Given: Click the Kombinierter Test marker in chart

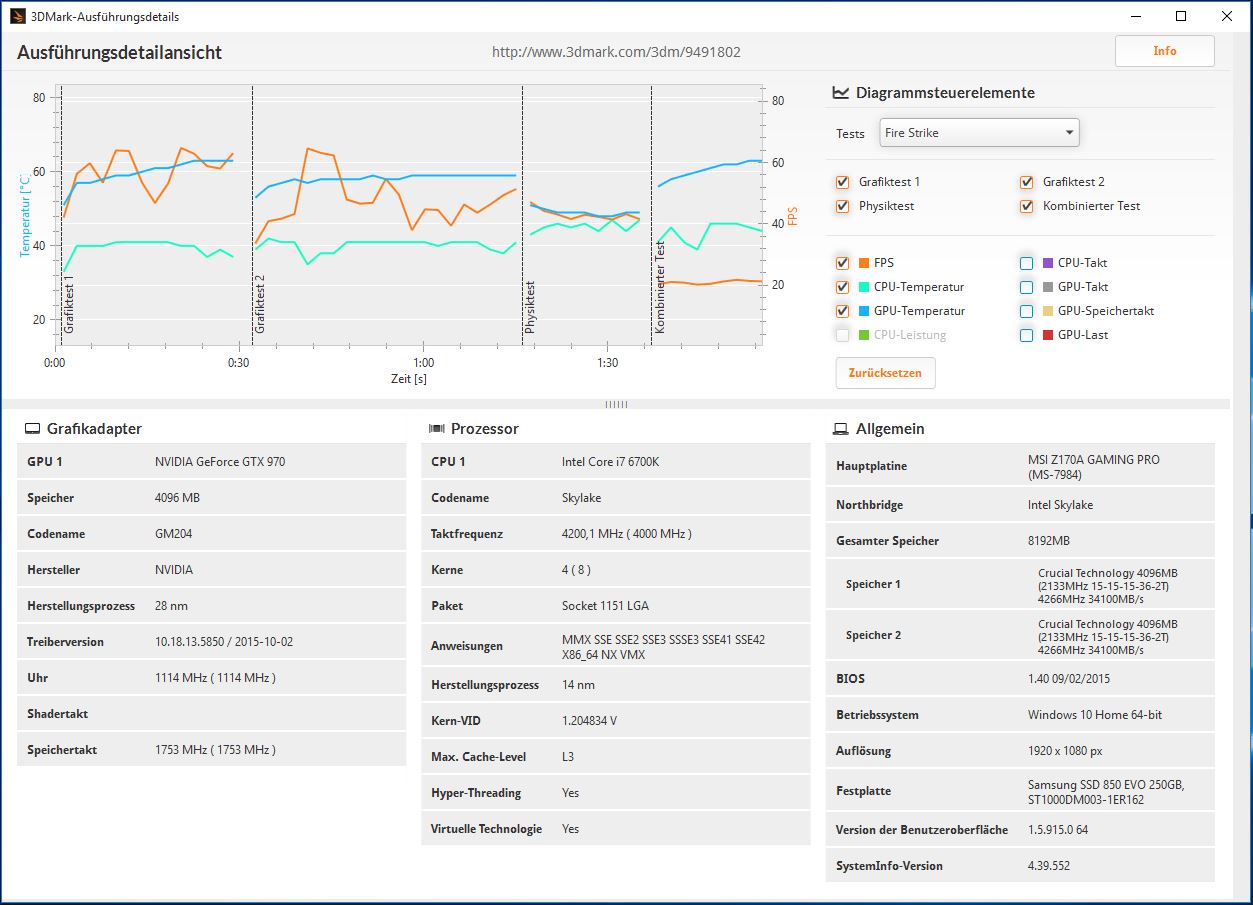Looking at the screenshot, I should click(660, 287).
